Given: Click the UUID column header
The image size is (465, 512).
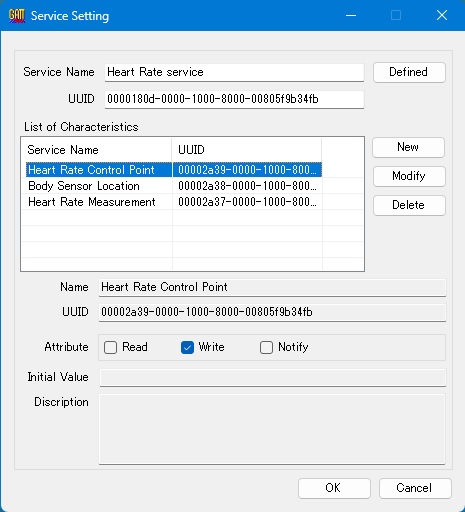Looking at the screenshot, I should pos(247,150).
